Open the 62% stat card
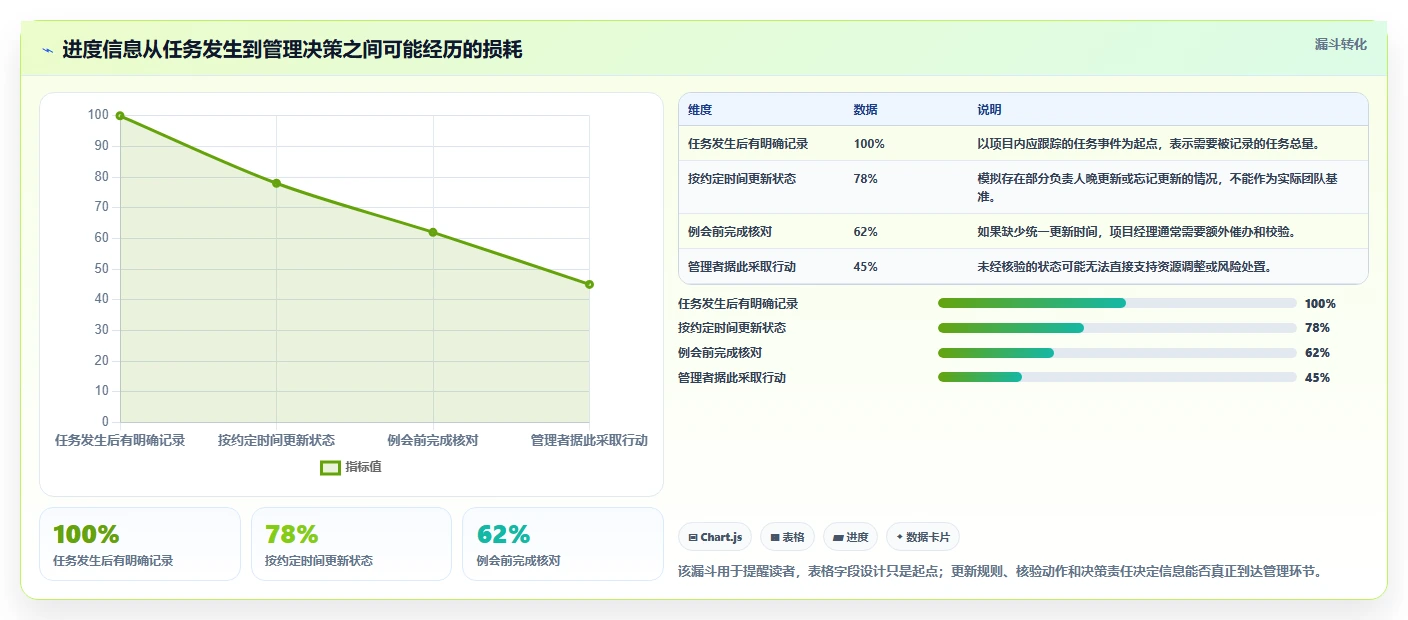 pos(563,544)
